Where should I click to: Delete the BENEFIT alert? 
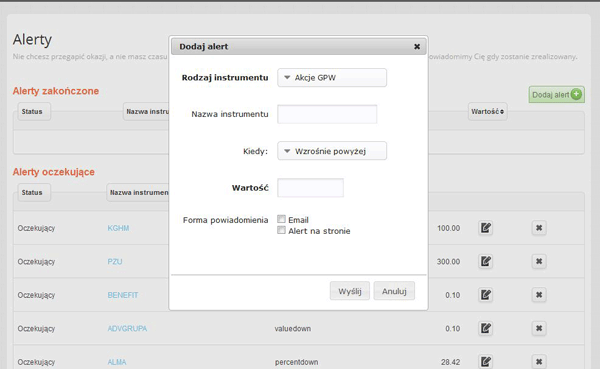[x=539, y=295]
